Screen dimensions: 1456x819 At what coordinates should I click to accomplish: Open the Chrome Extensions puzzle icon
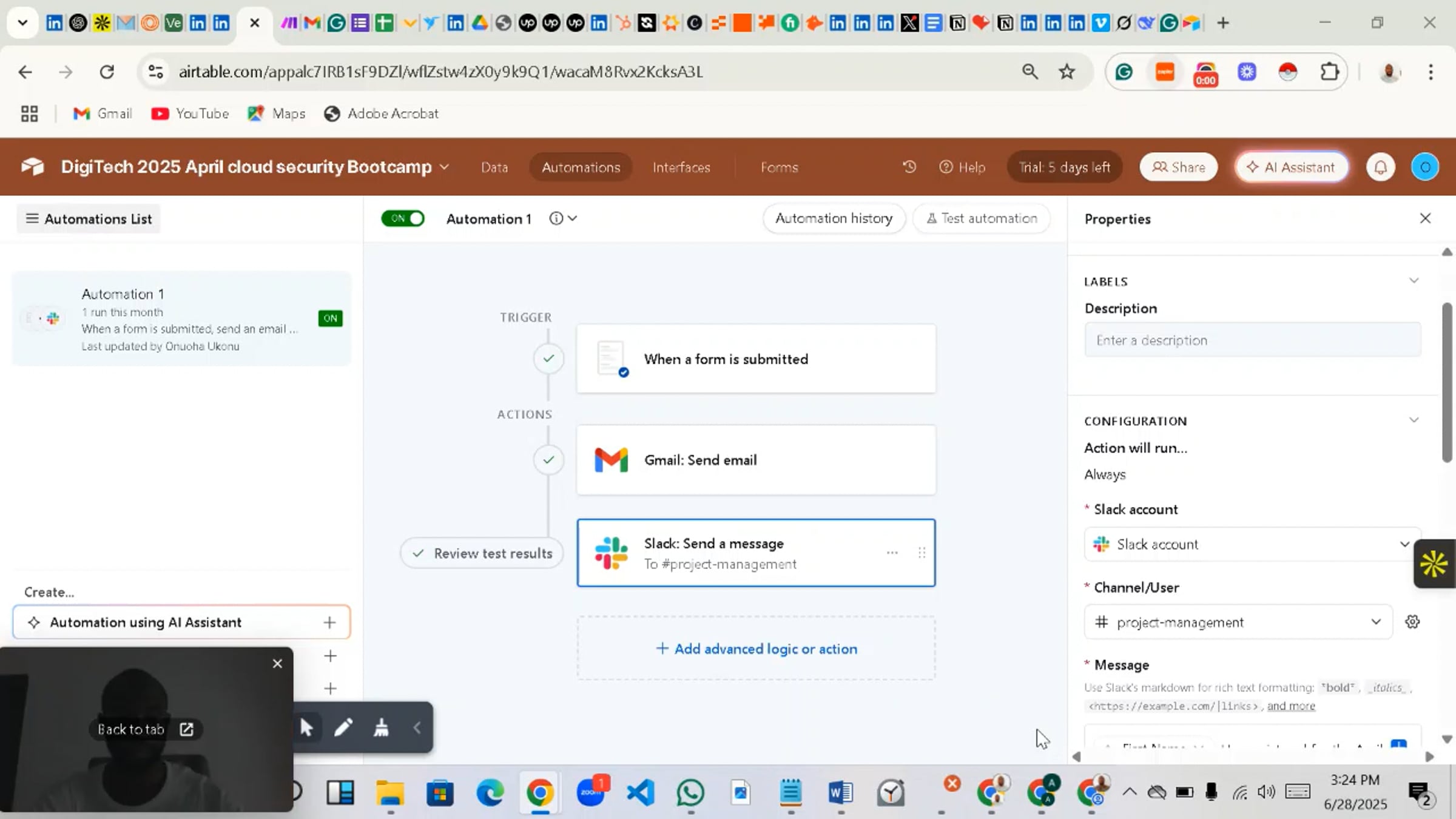click(x=1329, y=72)
